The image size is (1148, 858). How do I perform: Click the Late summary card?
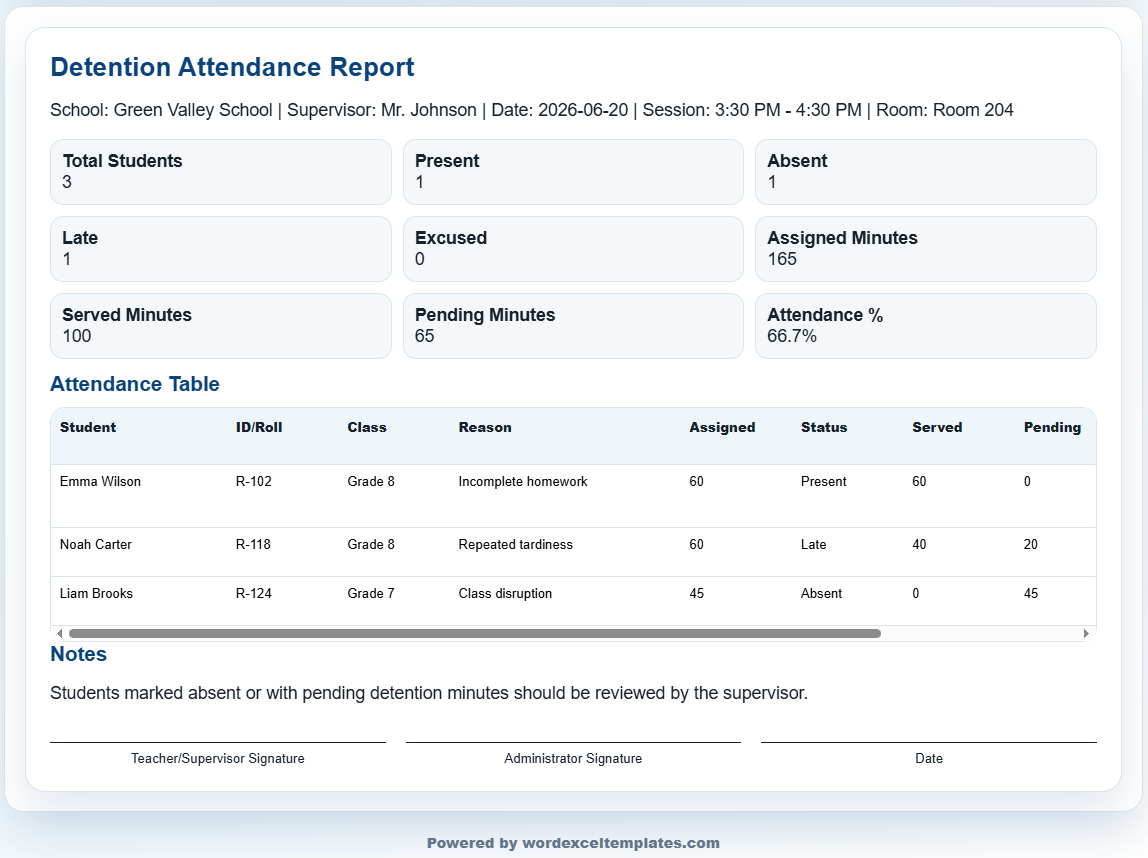221,249
